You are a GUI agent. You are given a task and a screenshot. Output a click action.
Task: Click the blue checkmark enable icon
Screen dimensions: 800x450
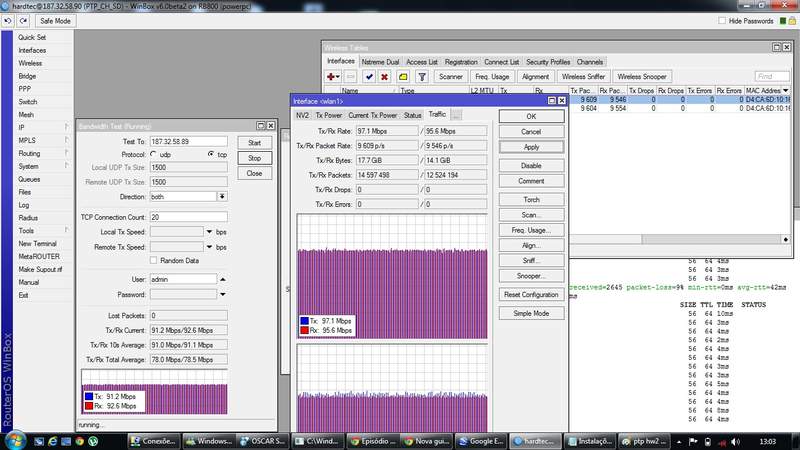pyautogui.click(x=369, y=76)
